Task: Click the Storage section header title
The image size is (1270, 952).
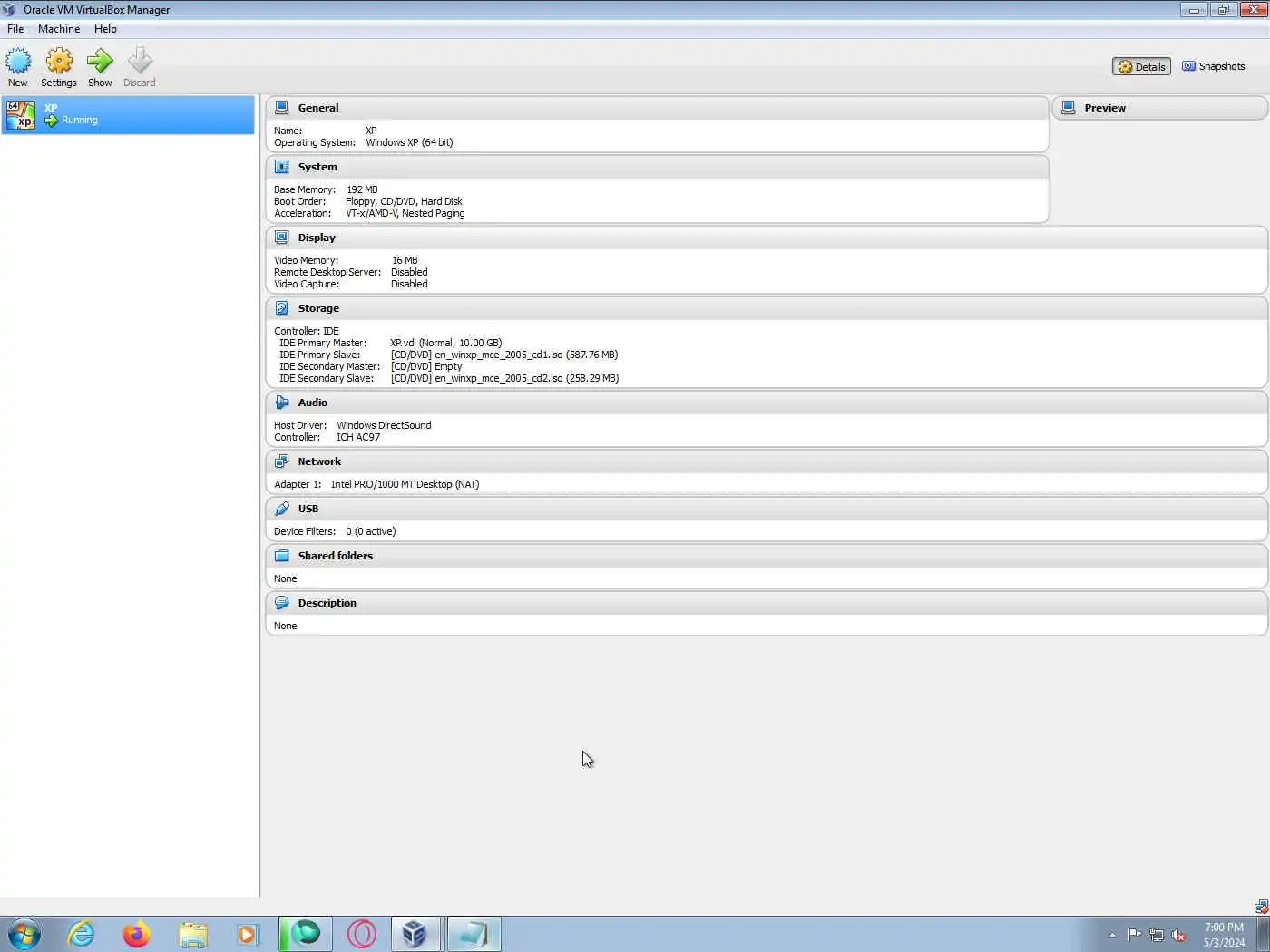Action: click(318, 308)
